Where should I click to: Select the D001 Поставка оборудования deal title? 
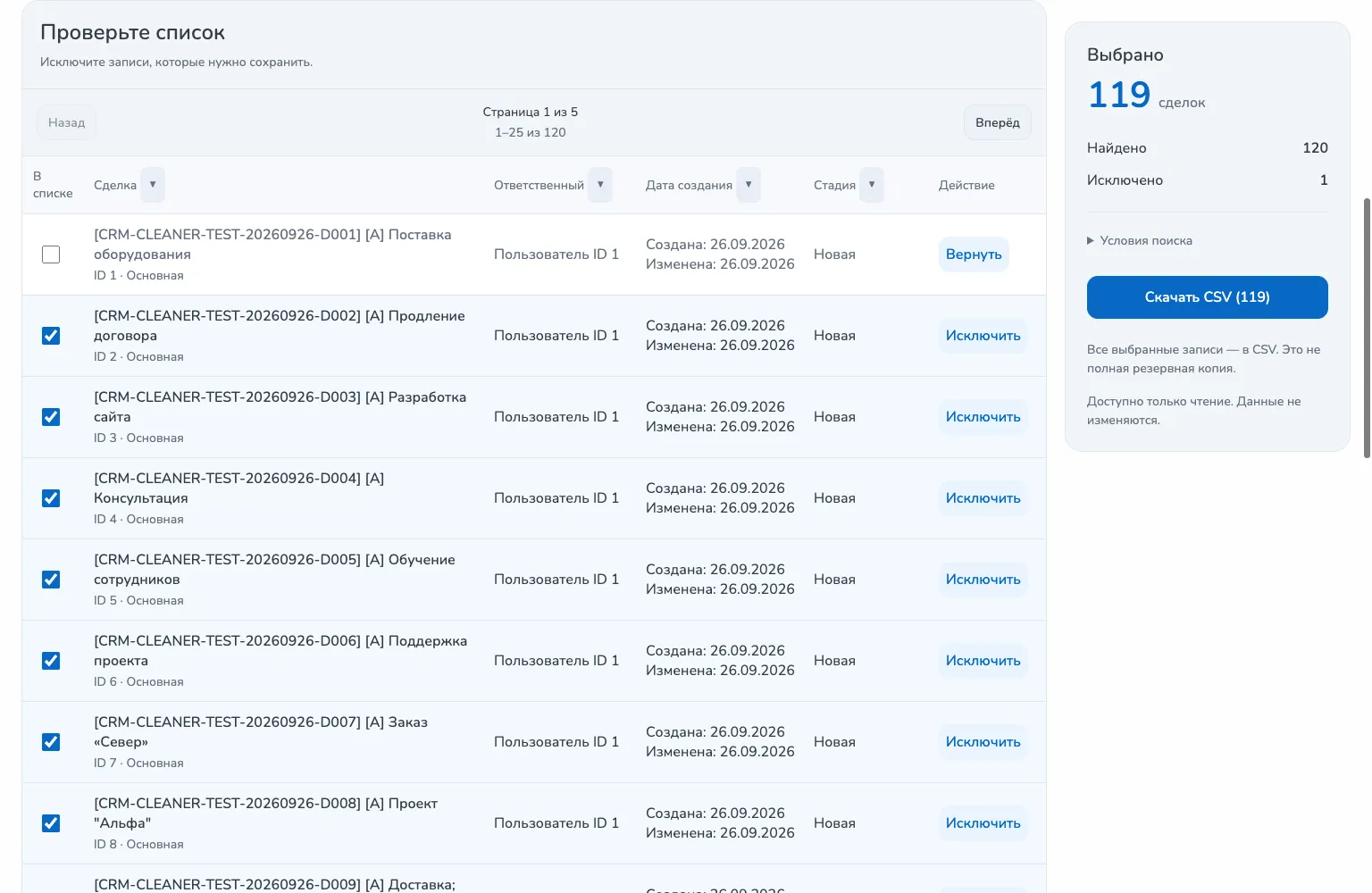click(272, 245)
